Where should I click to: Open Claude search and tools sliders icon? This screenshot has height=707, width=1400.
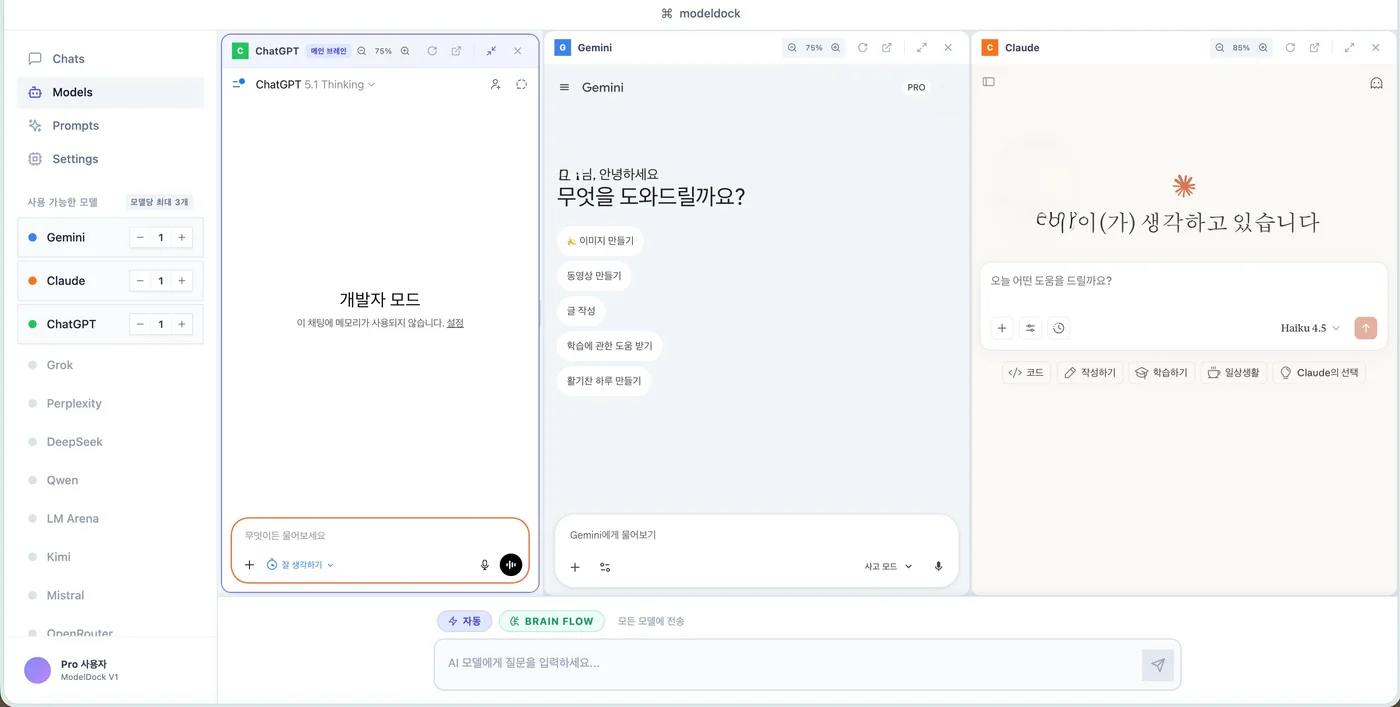coord(1030,328)
